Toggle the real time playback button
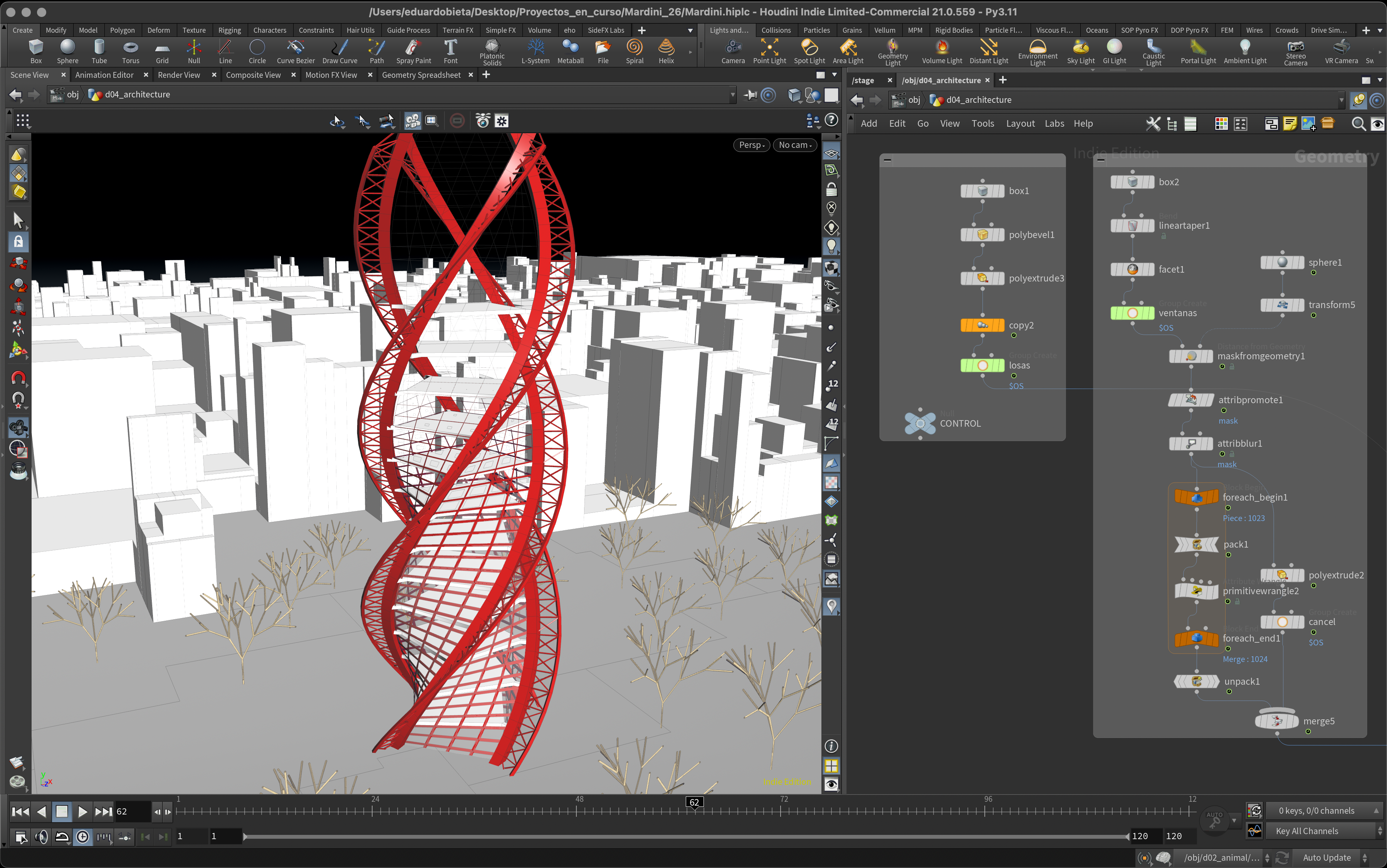Viewport: 1387px width, 868px height. pyautogui.click(x=83, y=837)
